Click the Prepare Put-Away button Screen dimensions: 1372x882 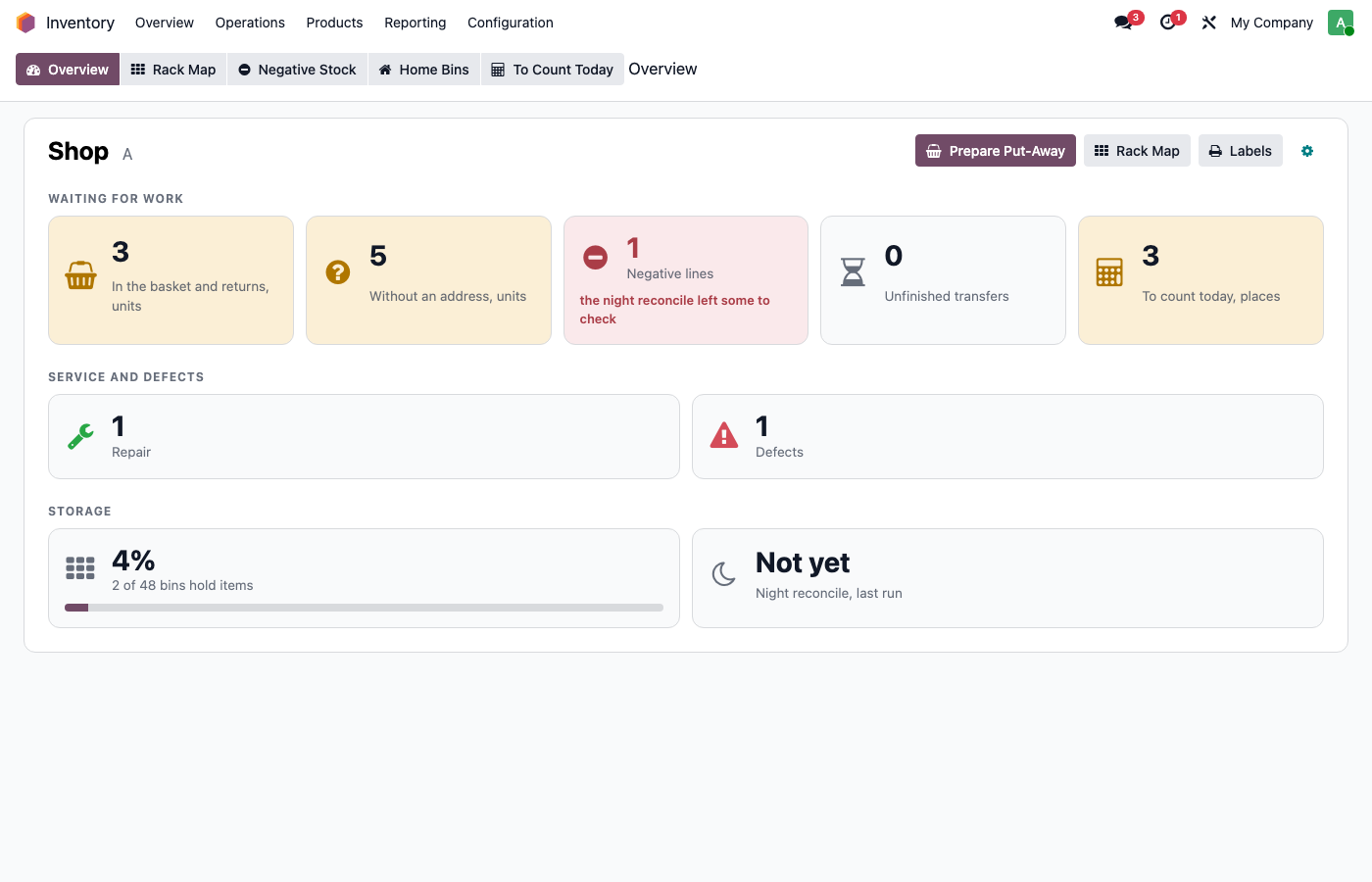pos(996,151)
